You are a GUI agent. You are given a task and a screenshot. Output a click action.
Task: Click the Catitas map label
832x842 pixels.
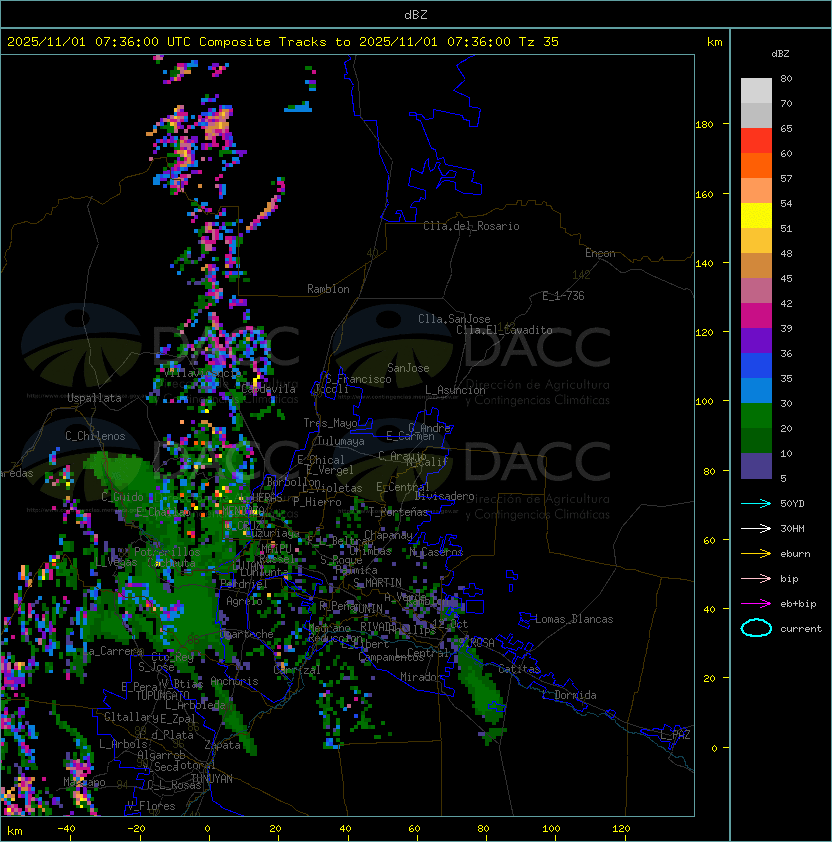[x=519, y=669]
